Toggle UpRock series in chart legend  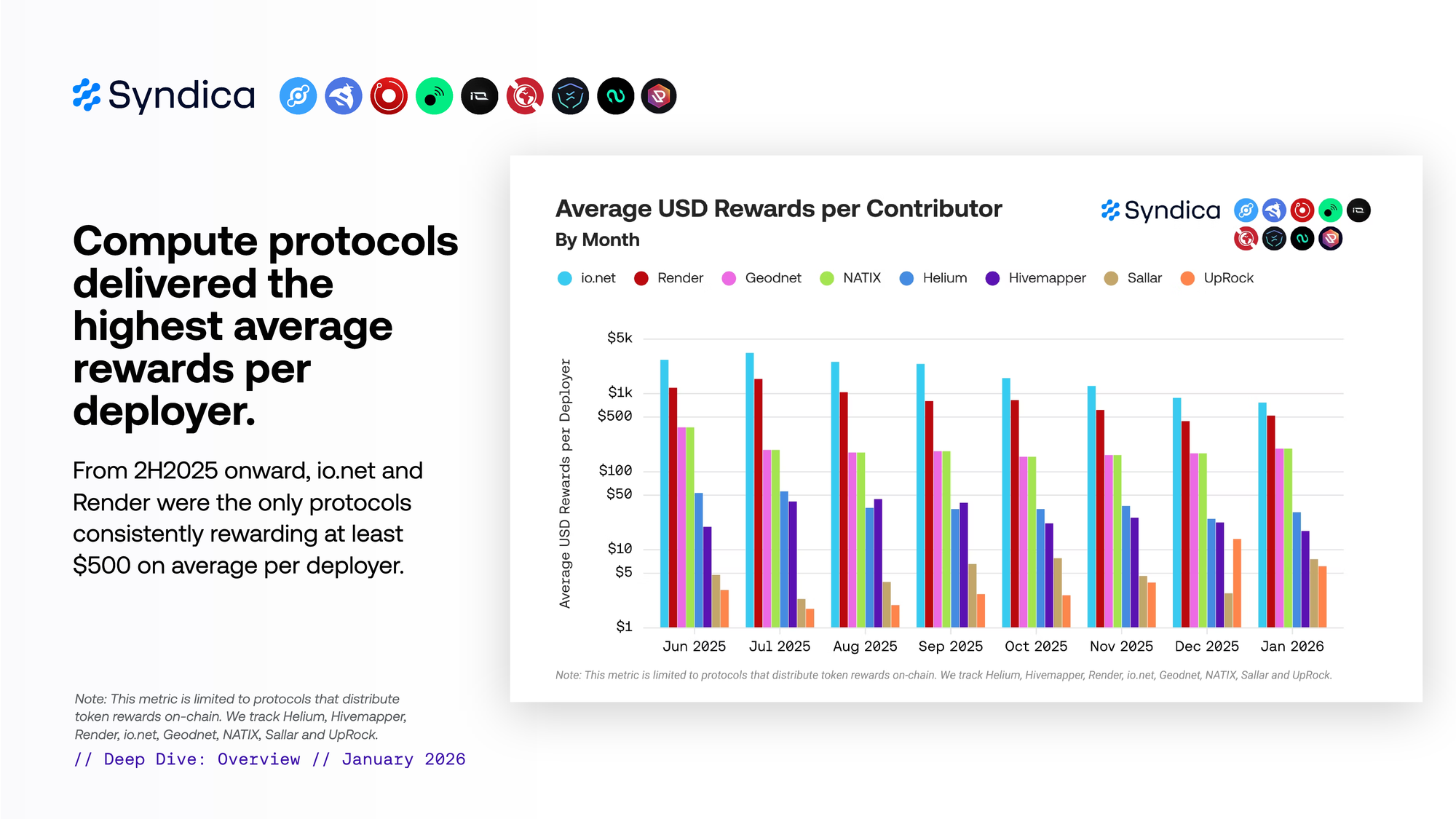pos(1227,278)
